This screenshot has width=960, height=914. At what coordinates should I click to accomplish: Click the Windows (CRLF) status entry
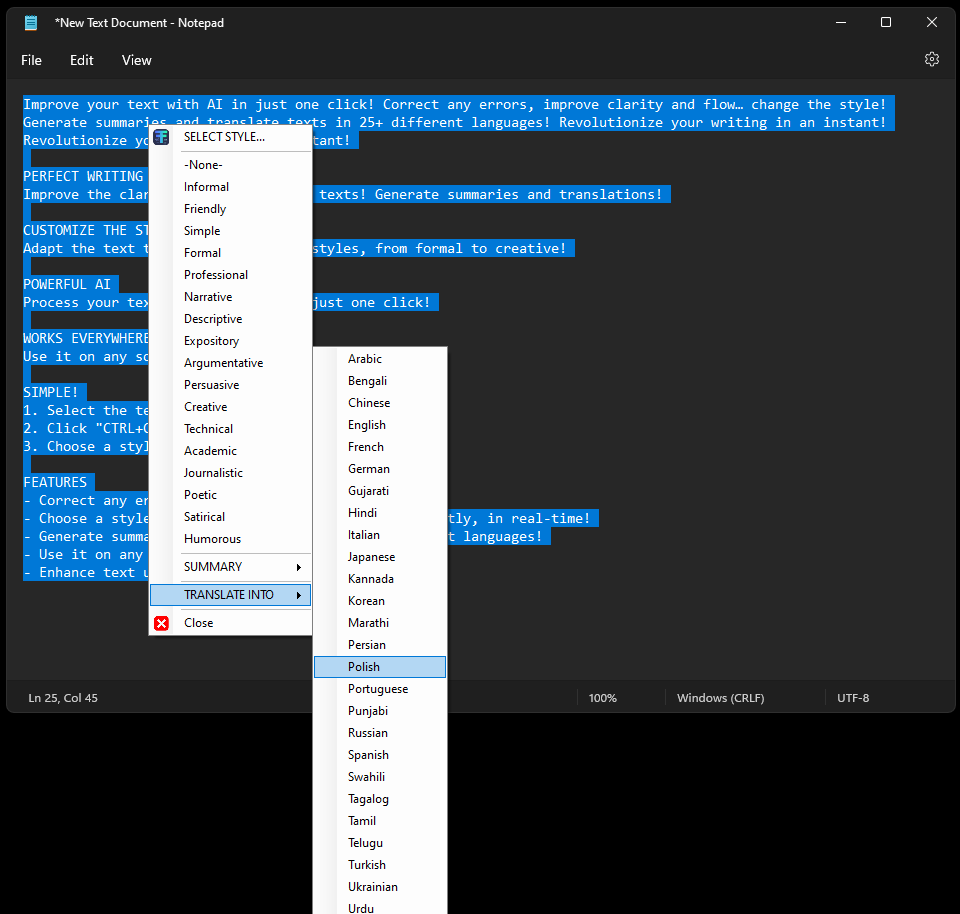(x=721, y=698)
